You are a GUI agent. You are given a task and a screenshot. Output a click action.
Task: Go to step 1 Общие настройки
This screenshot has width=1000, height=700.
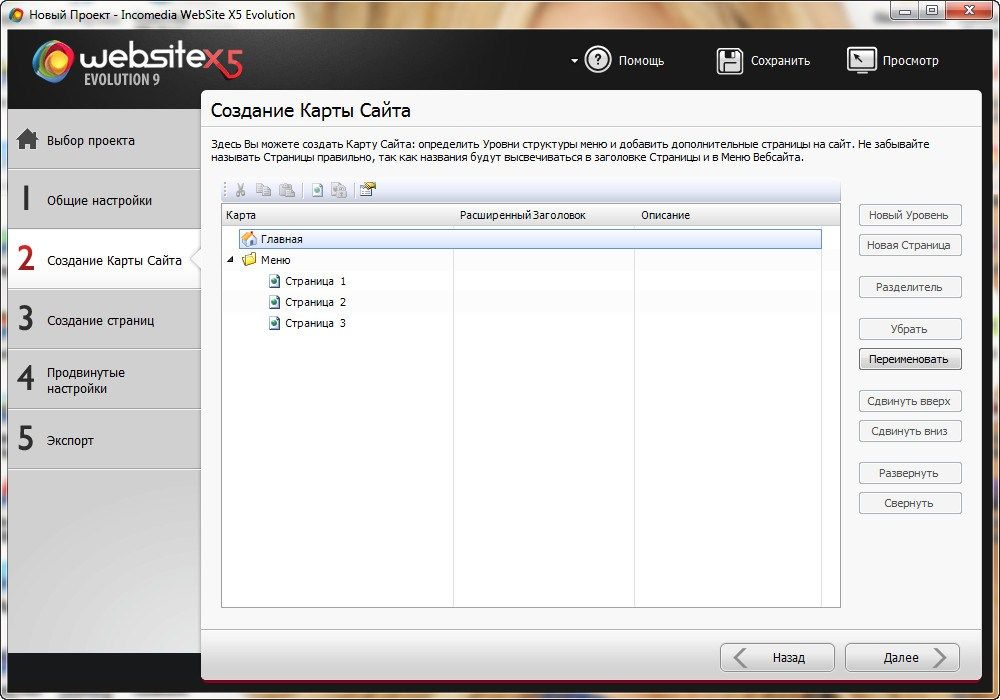99,200
